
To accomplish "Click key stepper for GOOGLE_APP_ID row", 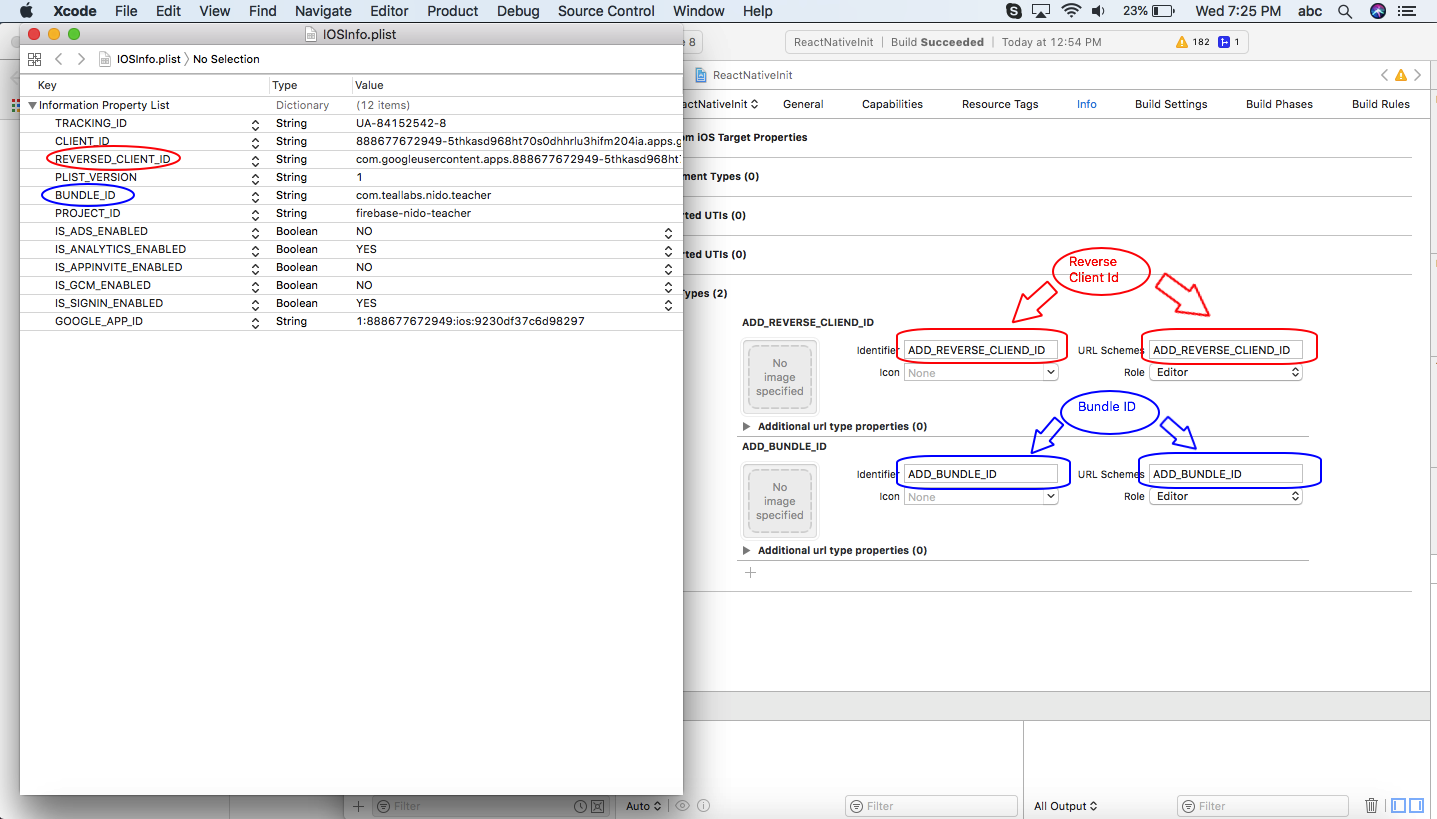I will tap(255, 321).
